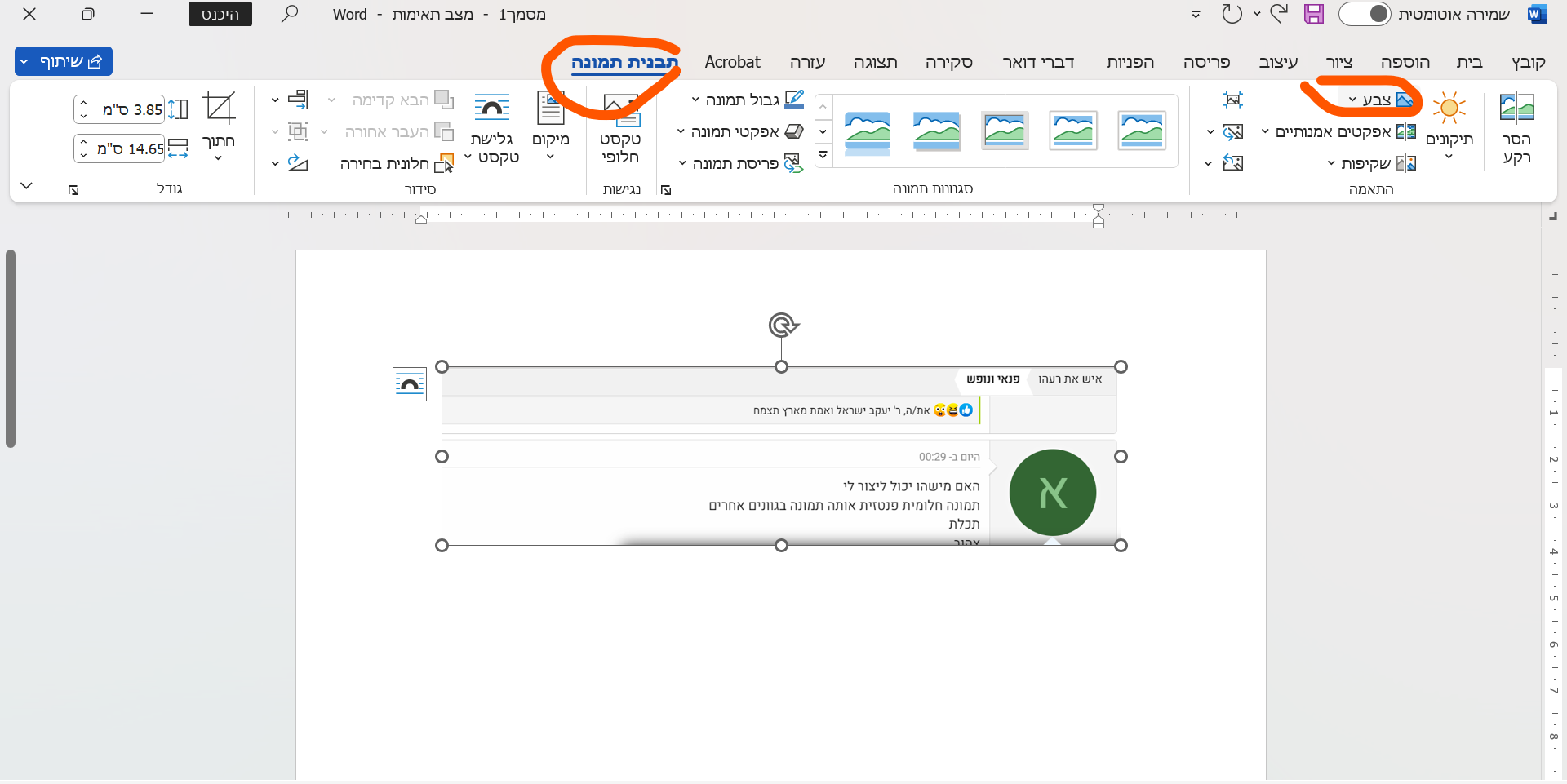1567x784 pixels.
Task: Click the rotation handle above the picture
Action: [x=782, y=326]
